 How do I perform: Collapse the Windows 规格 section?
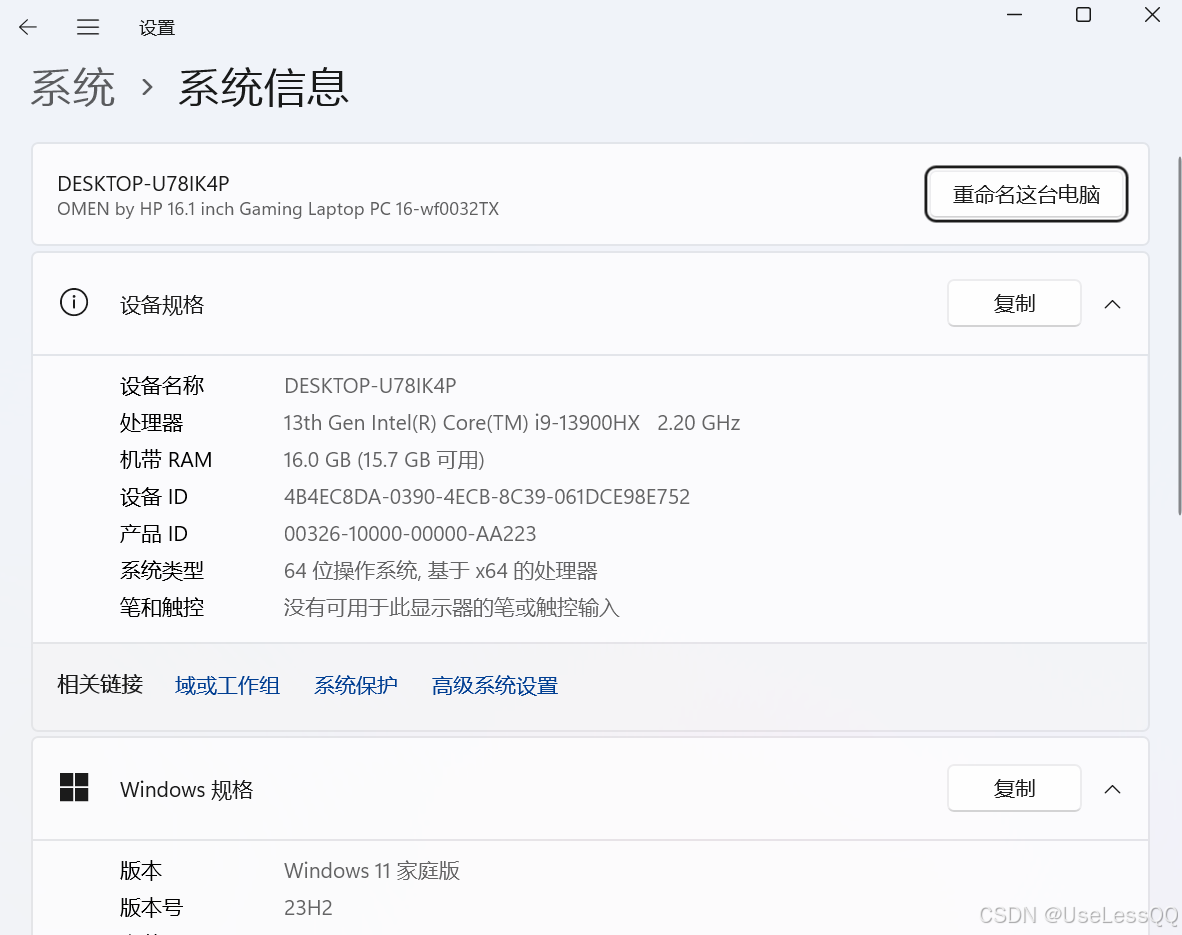click(x=1112, y=789)
